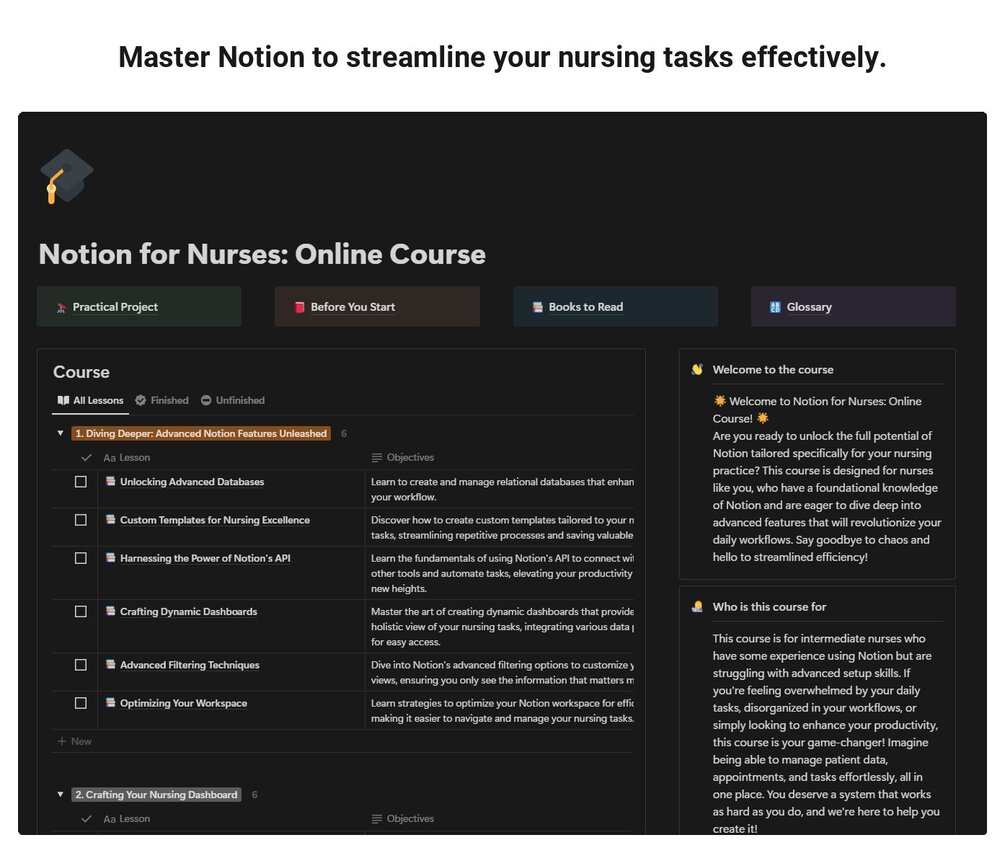This screenshot has height=853, width=1005.
Task: Click the Glossary abc icon
Action: tap(775, 307)
